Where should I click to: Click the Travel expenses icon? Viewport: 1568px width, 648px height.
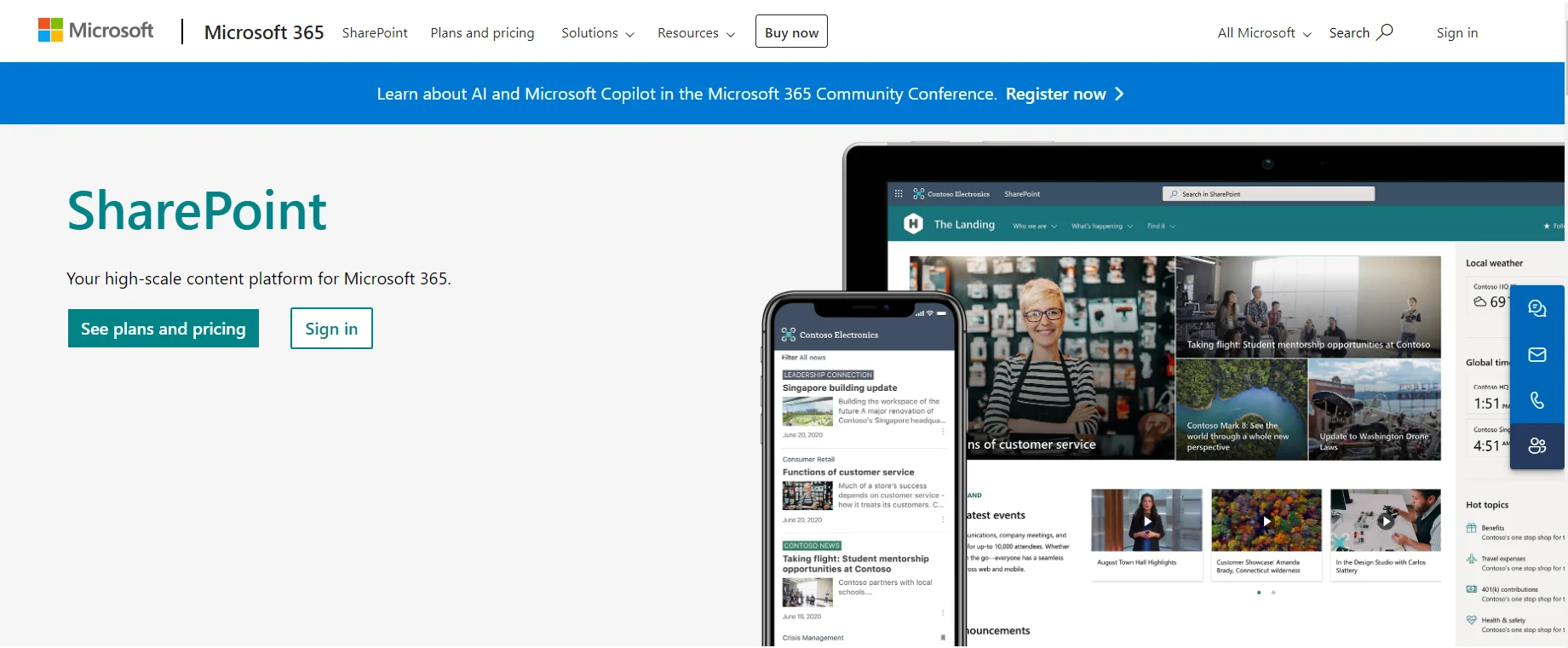[1471, 559]
